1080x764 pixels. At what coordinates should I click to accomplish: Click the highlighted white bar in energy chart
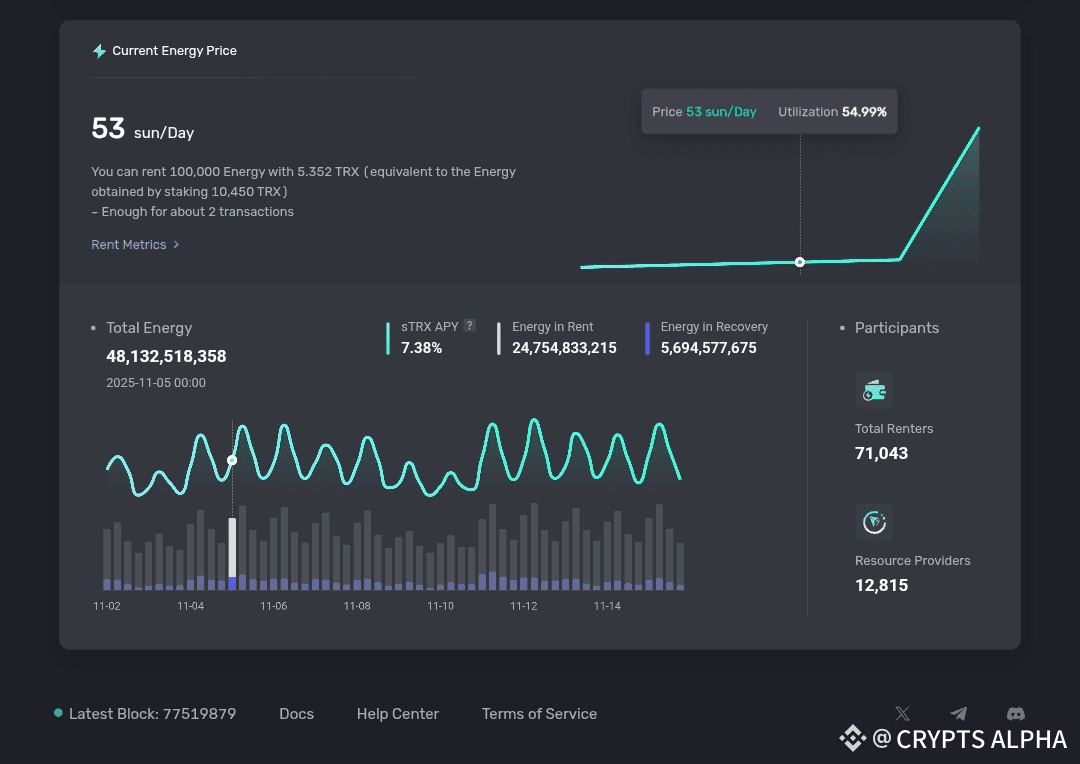233,548
